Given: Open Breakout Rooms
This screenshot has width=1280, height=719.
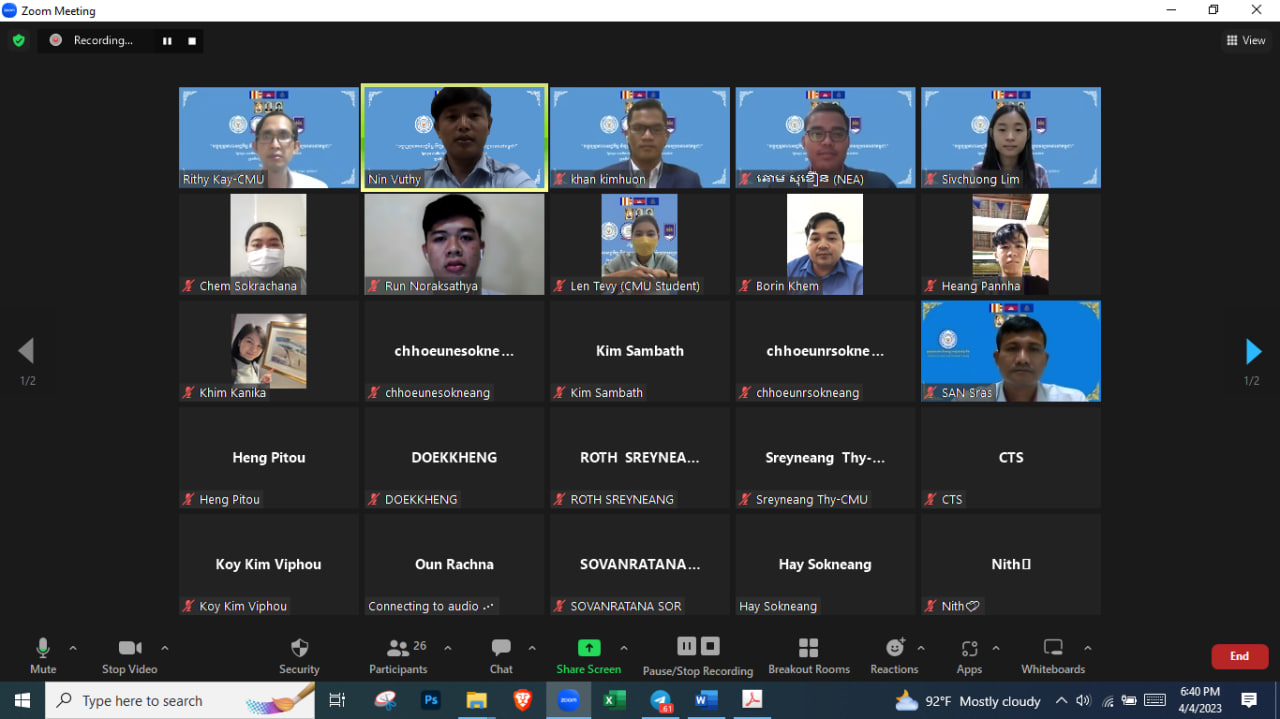Looking at the screenshot, I should (808, 655).
